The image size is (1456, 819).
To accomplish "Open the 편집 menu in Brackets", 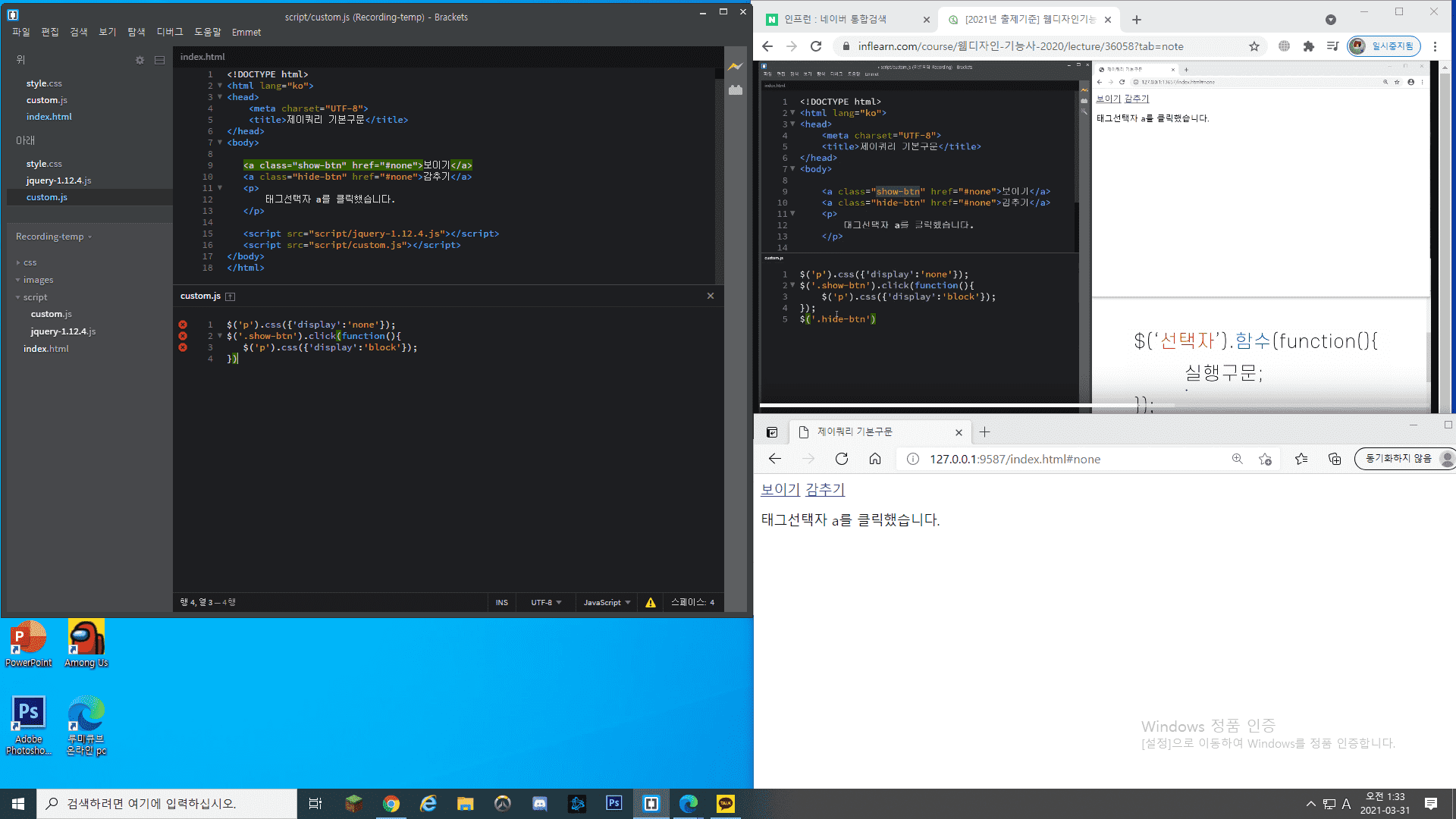I will 50,32.
